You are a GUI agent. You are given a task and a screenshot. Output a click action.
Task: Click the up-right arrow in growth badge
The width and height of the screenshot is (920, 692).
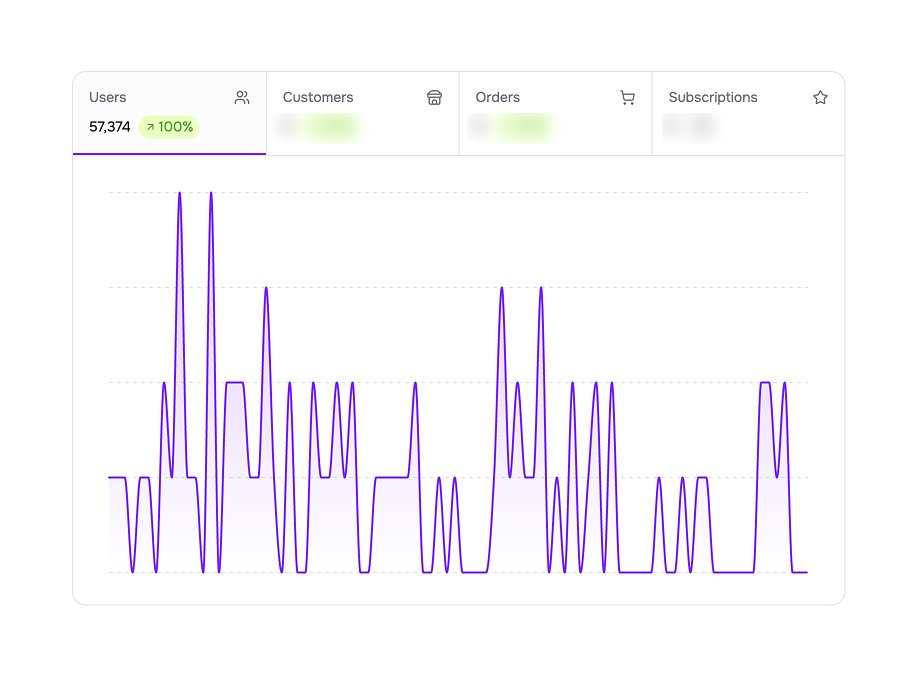pyautogui.click(x=150, y=127)
